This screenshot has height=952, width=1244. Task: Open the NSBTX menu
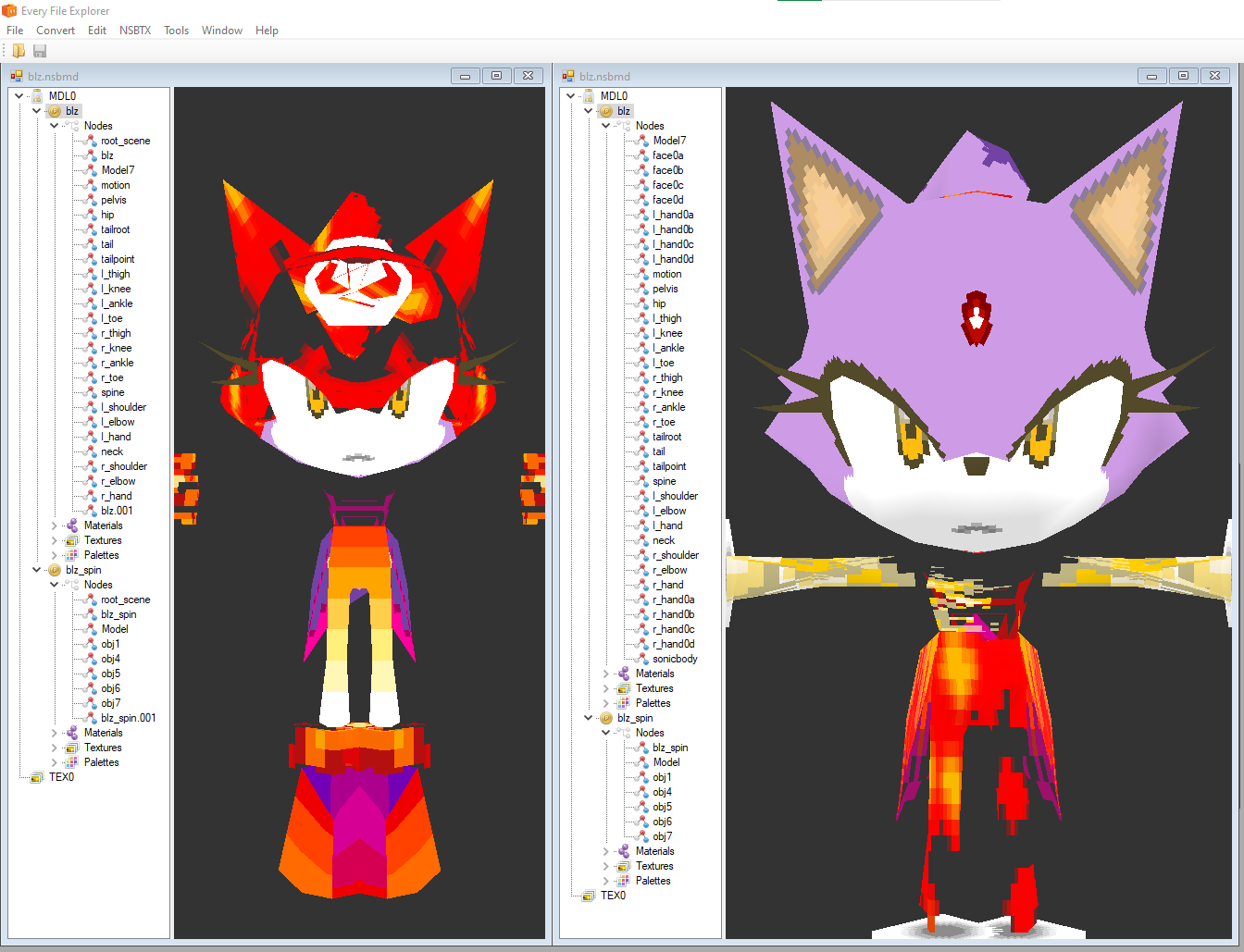[135, 31]
